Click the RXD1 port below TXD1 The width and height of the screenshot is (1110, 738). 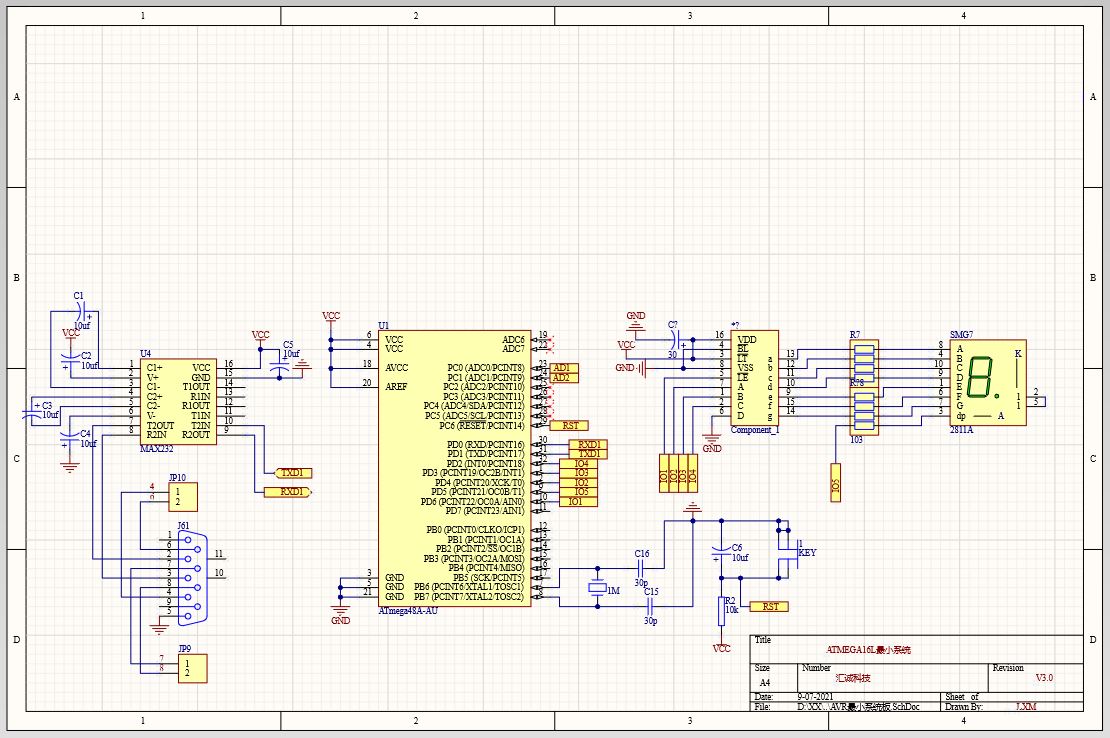tap(287, 492)
